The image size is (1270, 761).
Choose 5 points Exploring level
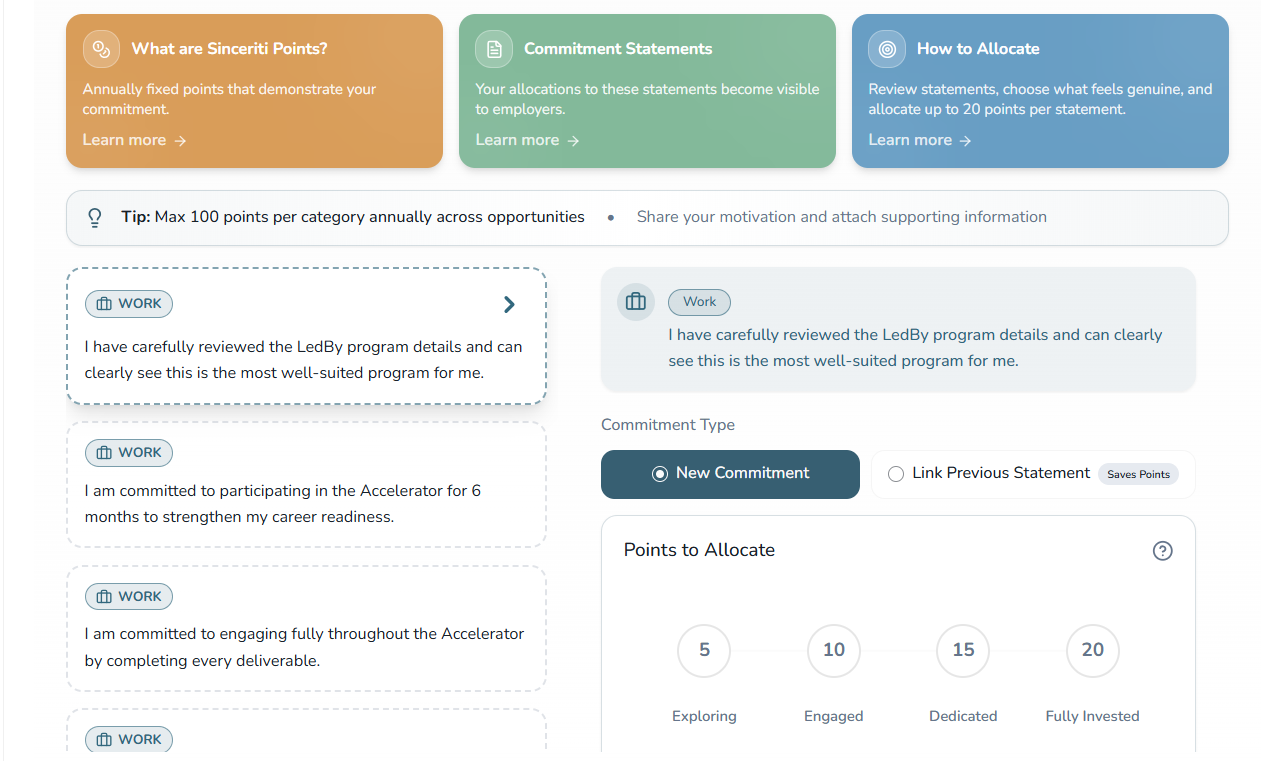(x=704, y=651)
